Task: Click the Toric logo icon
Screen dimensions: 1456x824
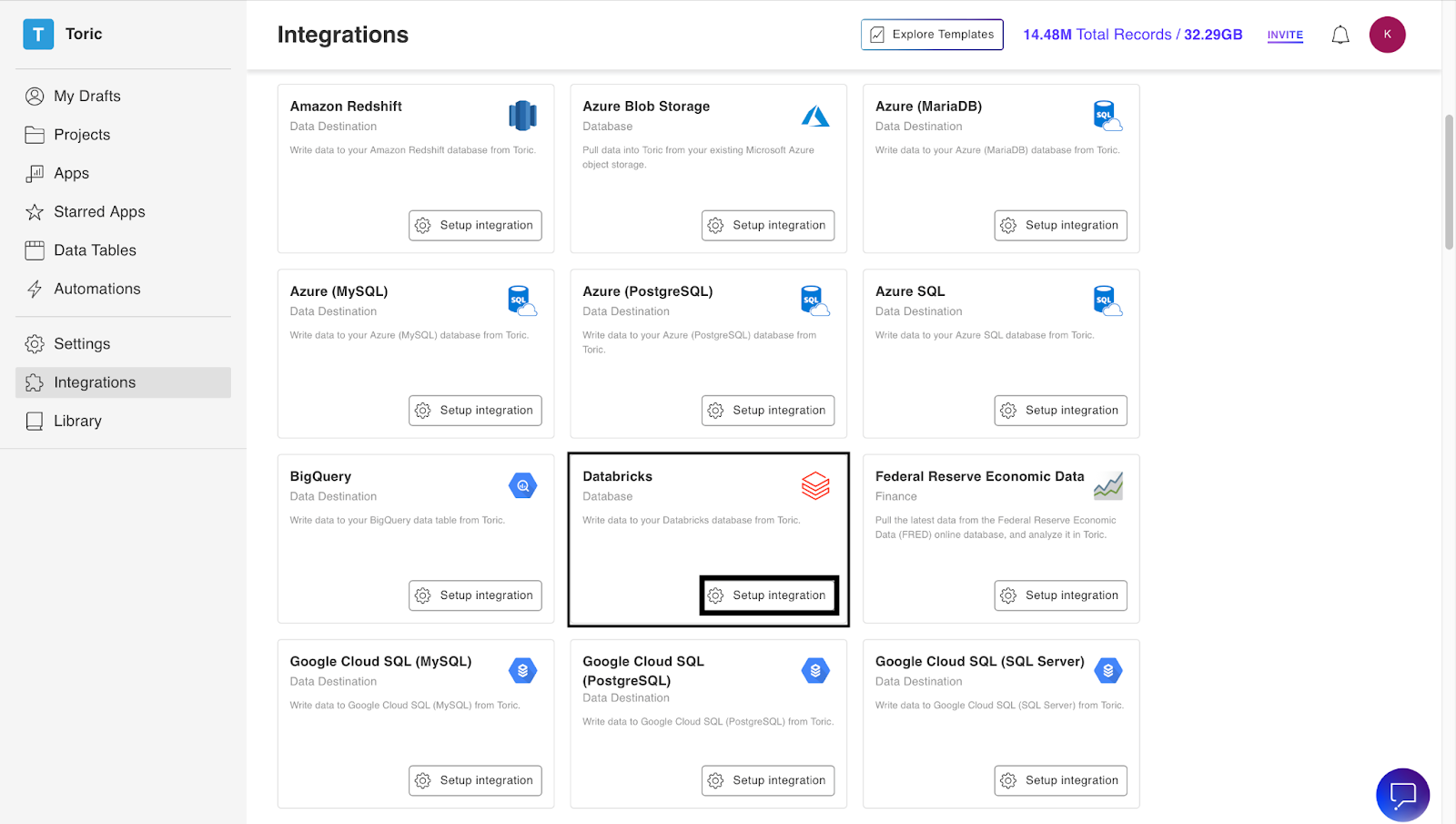Action: click(38, 35)
